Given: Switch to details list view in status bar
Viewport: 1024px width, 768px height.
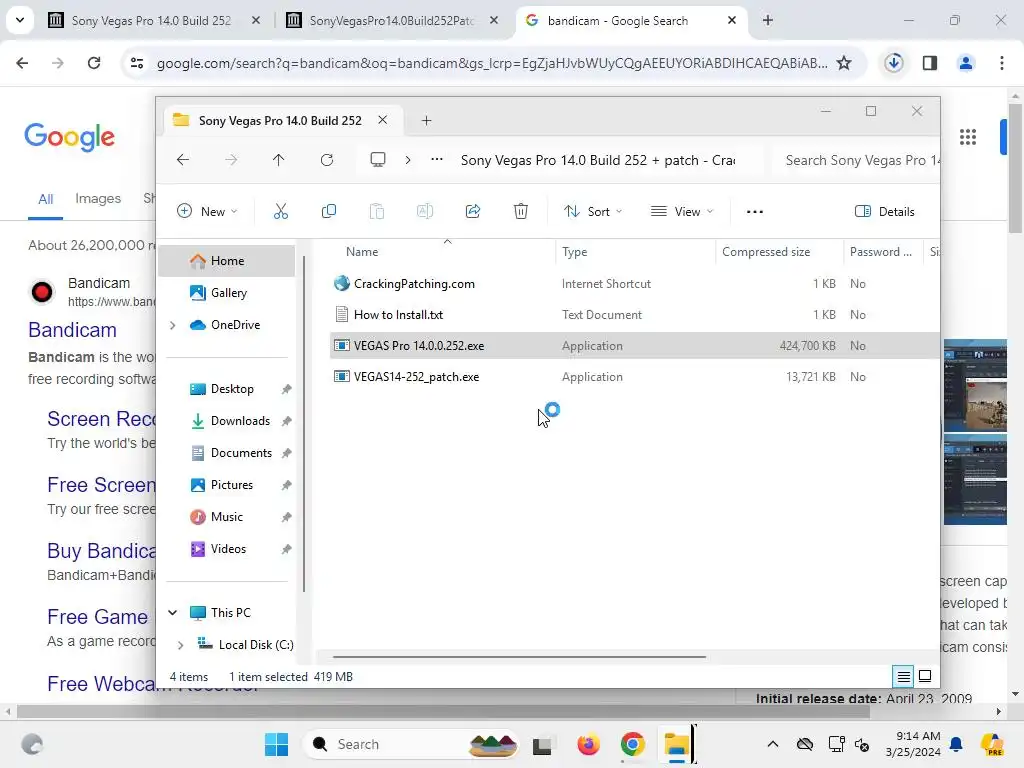Looking at the screenshot, I should (903, 677).
